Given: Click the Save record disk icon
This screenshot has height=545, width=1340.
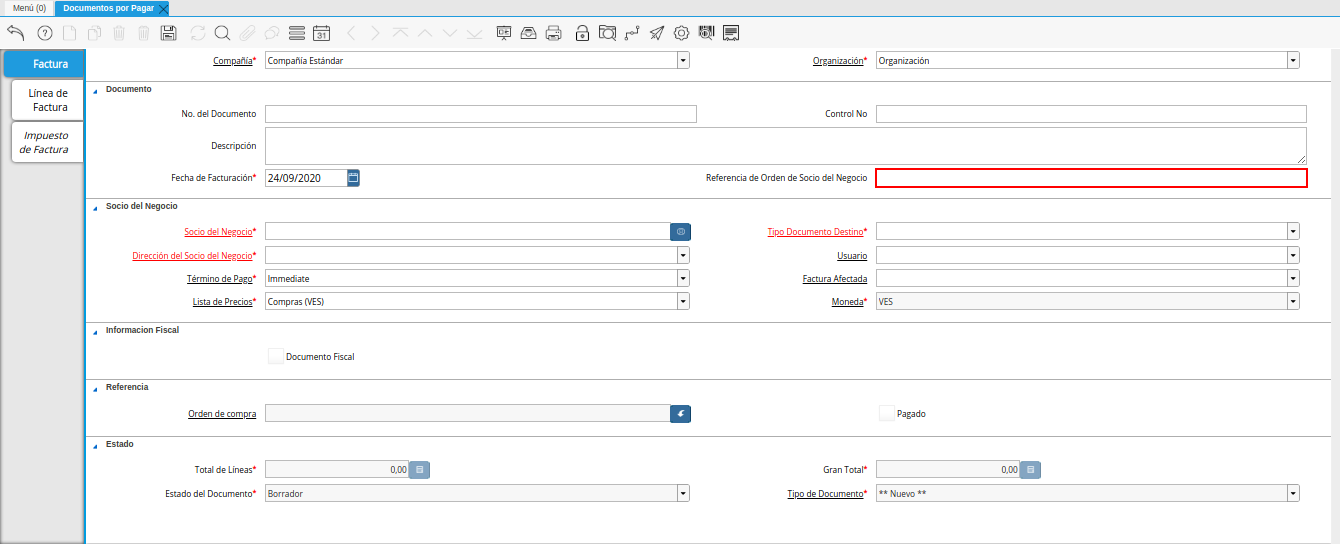Looking at the screenshot, I should pos(168,33).
